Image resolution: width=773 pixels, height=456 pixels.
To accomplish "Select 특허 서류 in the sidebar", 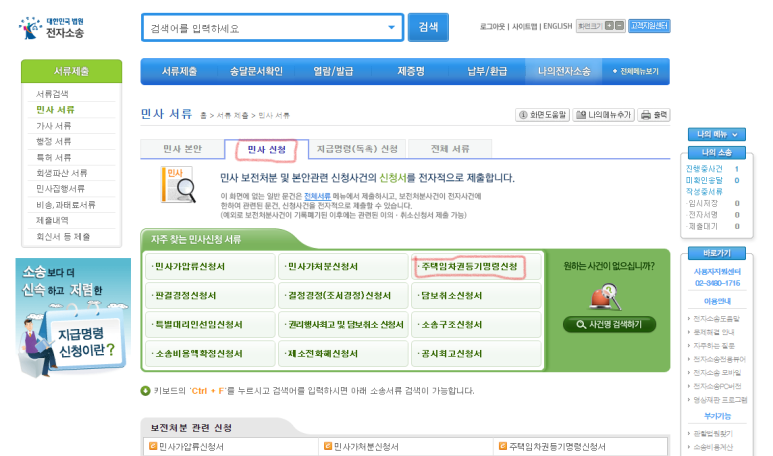I will (54, 157).
